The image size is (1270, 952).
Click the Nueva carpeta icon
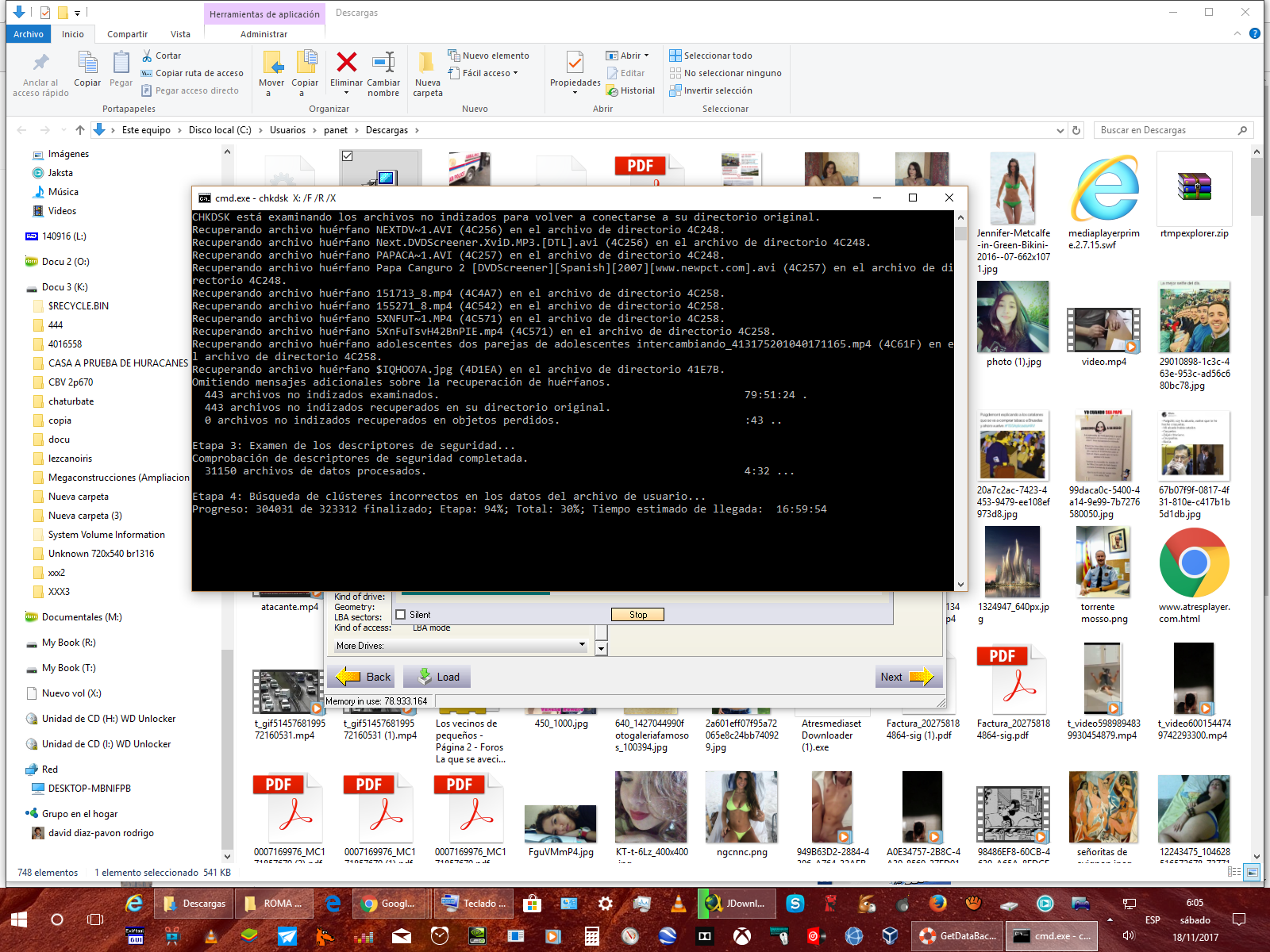click(x=427, y=63)
